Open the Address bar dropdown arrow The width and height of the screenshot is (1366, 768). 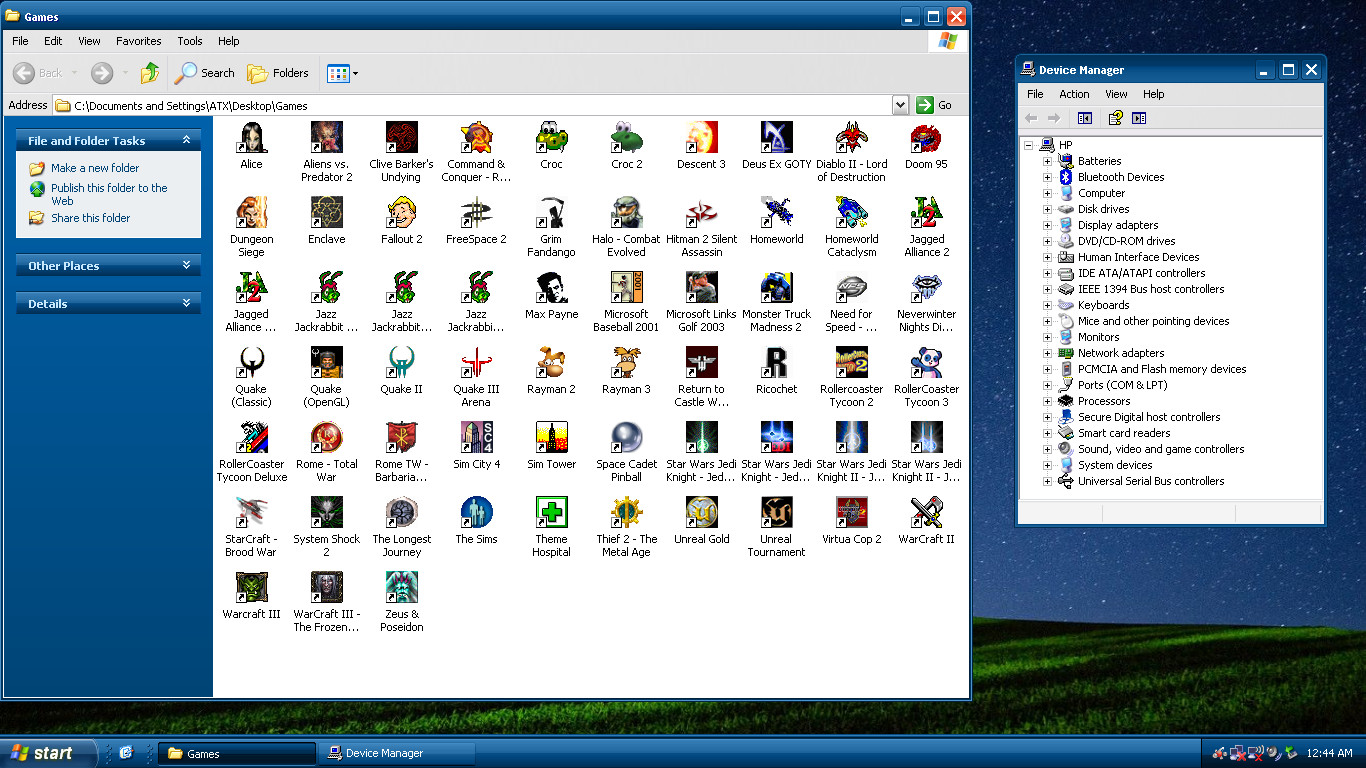(900, 105)
